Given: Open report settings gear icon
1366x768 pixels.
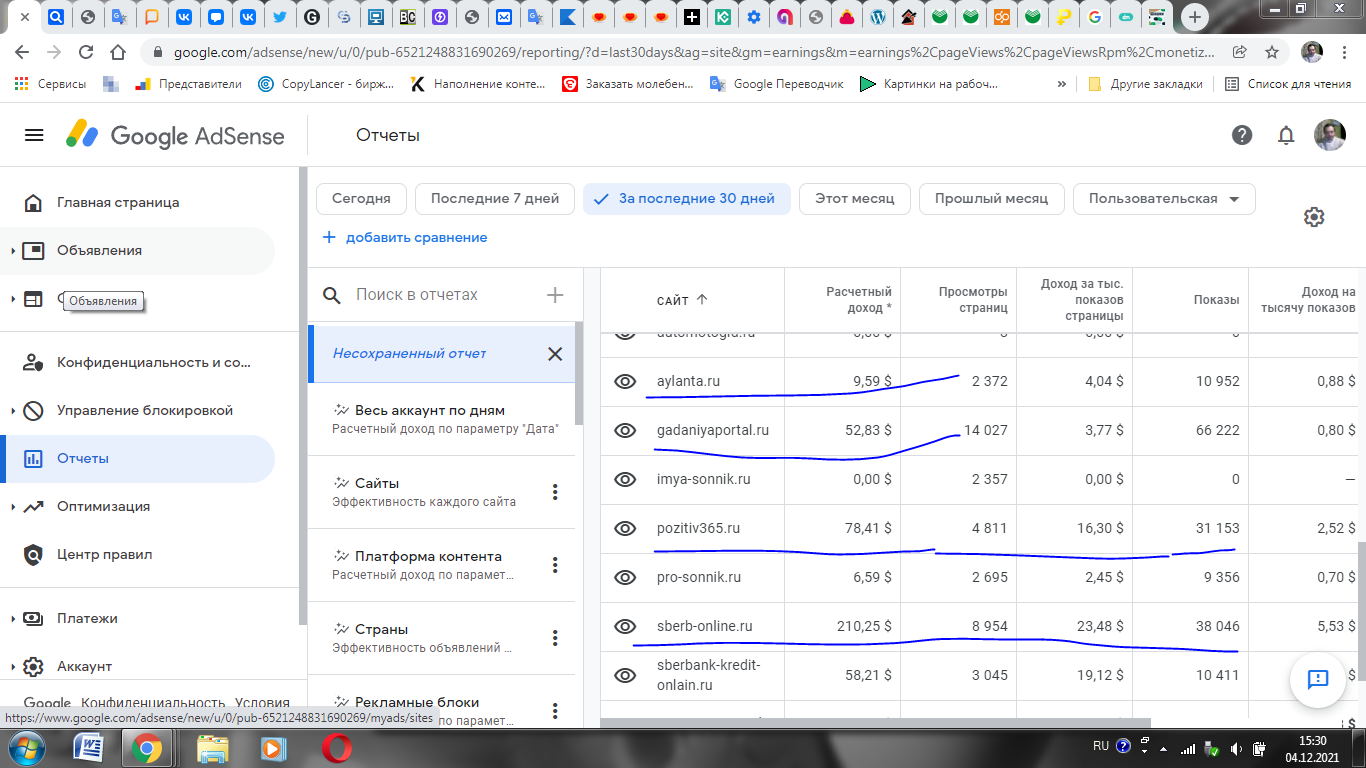Looking at the screenshot, I should tap(1314, 217).
